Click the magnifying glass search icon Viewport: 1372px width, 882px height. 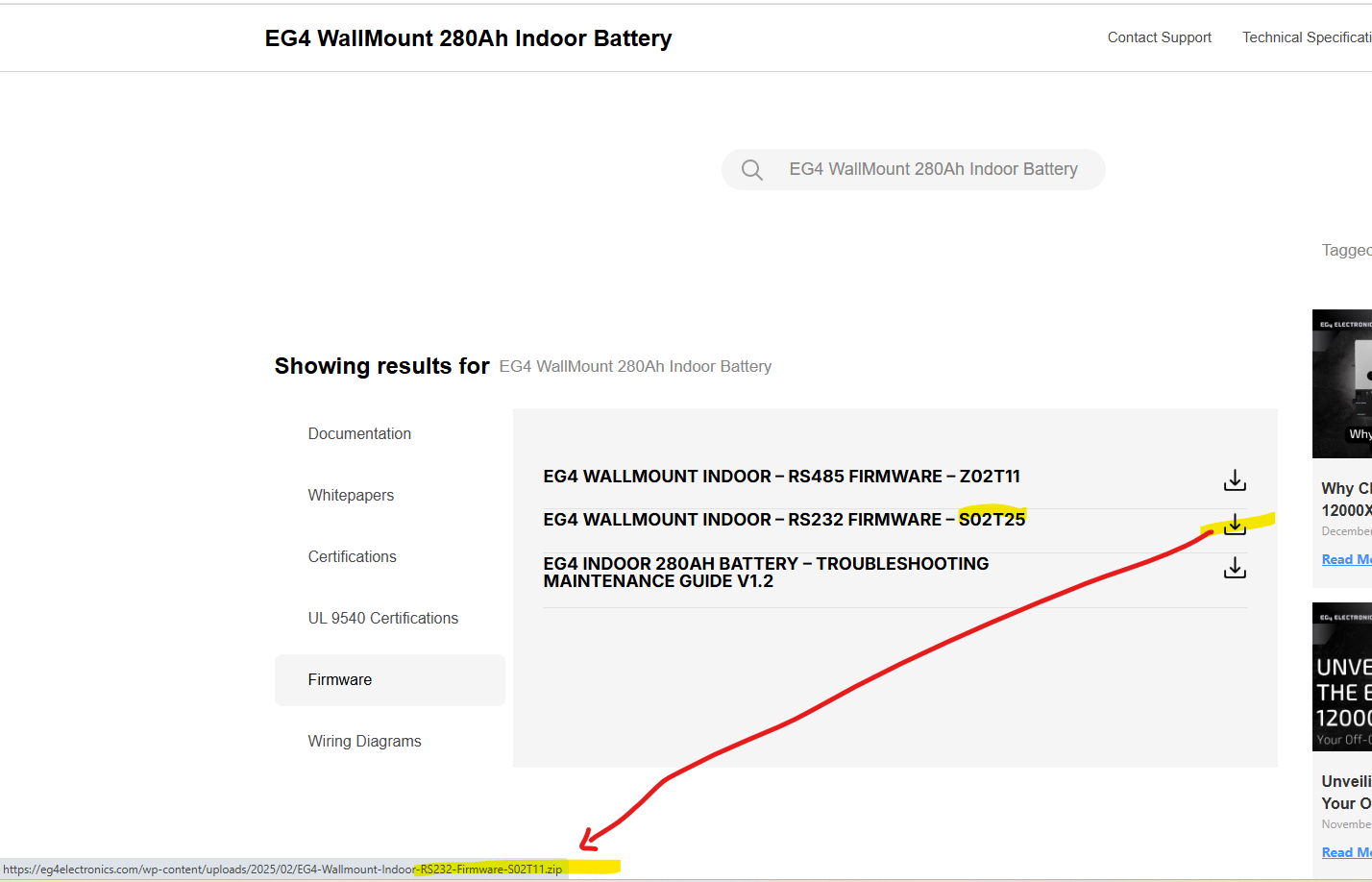pyautogui.click(x=752, y=170)
